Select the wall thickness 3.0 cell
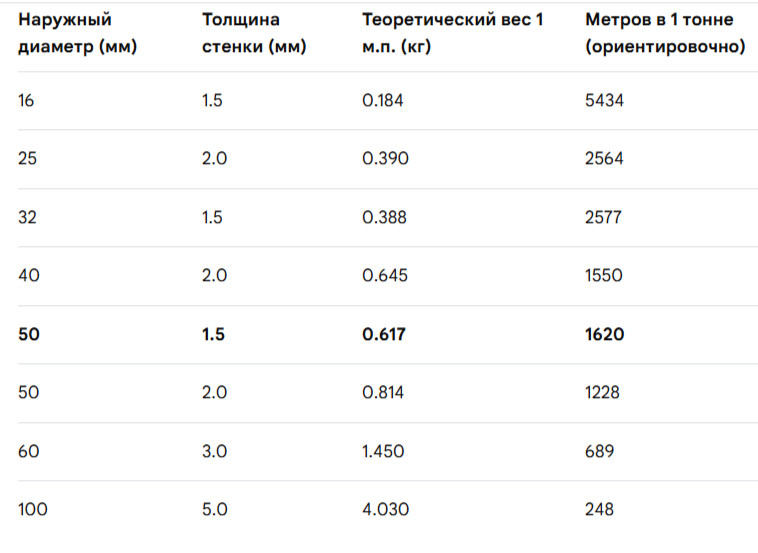Image resolution: width=758 pixels, height=553 pixels. pyautogui.click(x=215, y=451)
